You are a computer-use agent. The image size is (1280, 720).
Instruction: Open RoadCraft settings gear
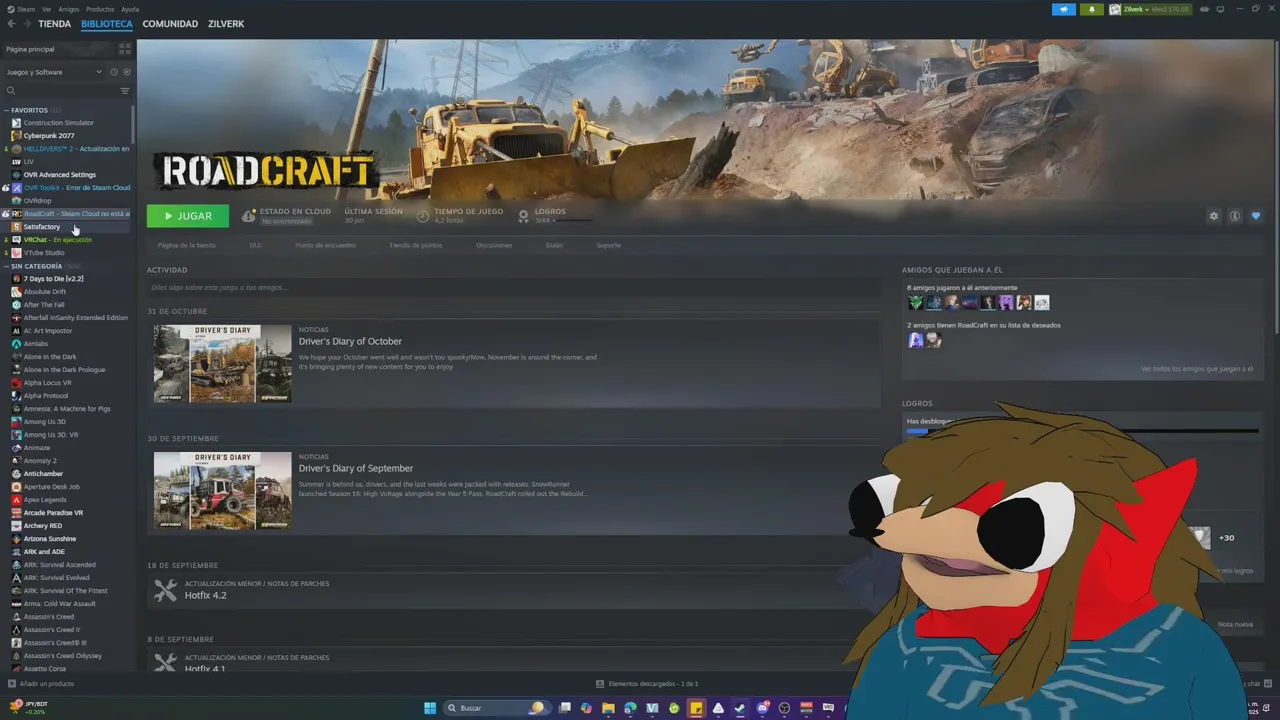(x=1214, y=216)
